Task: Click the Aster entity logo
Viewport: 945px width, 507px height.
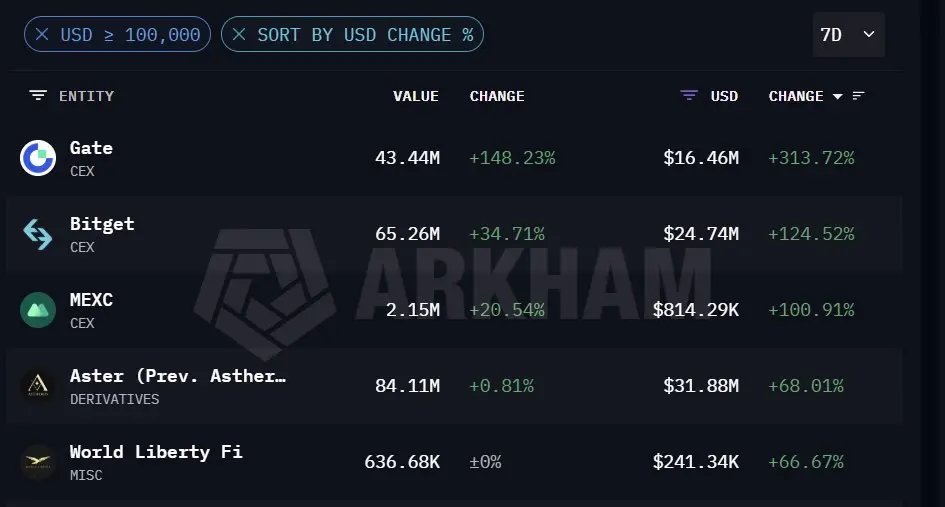Action: click(38, 386)
